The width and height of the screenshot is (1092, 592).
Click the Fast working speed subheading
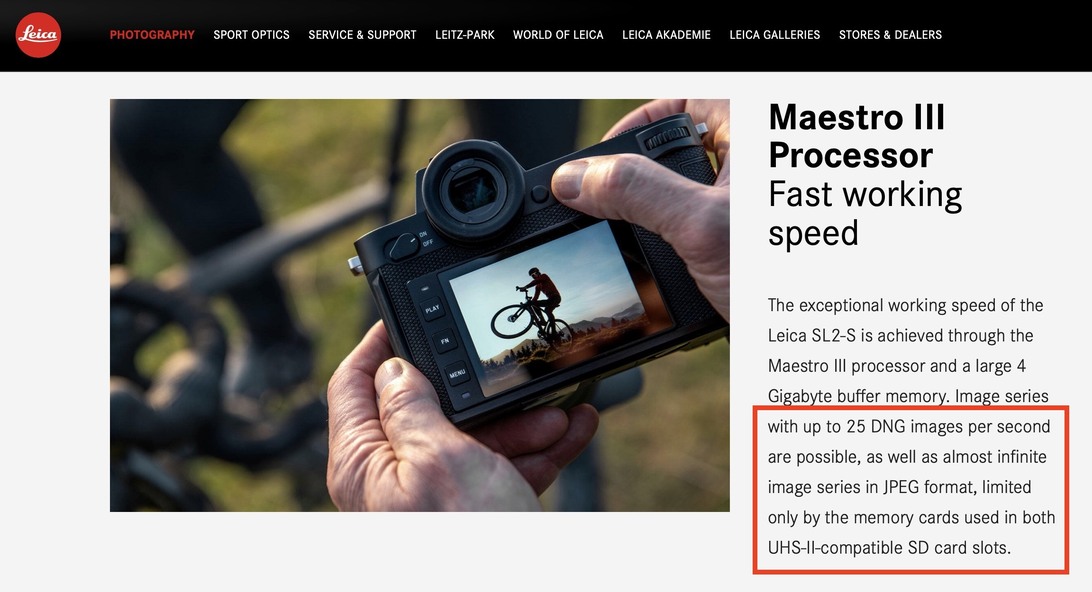pyautogui.click(x=865, y=213)
